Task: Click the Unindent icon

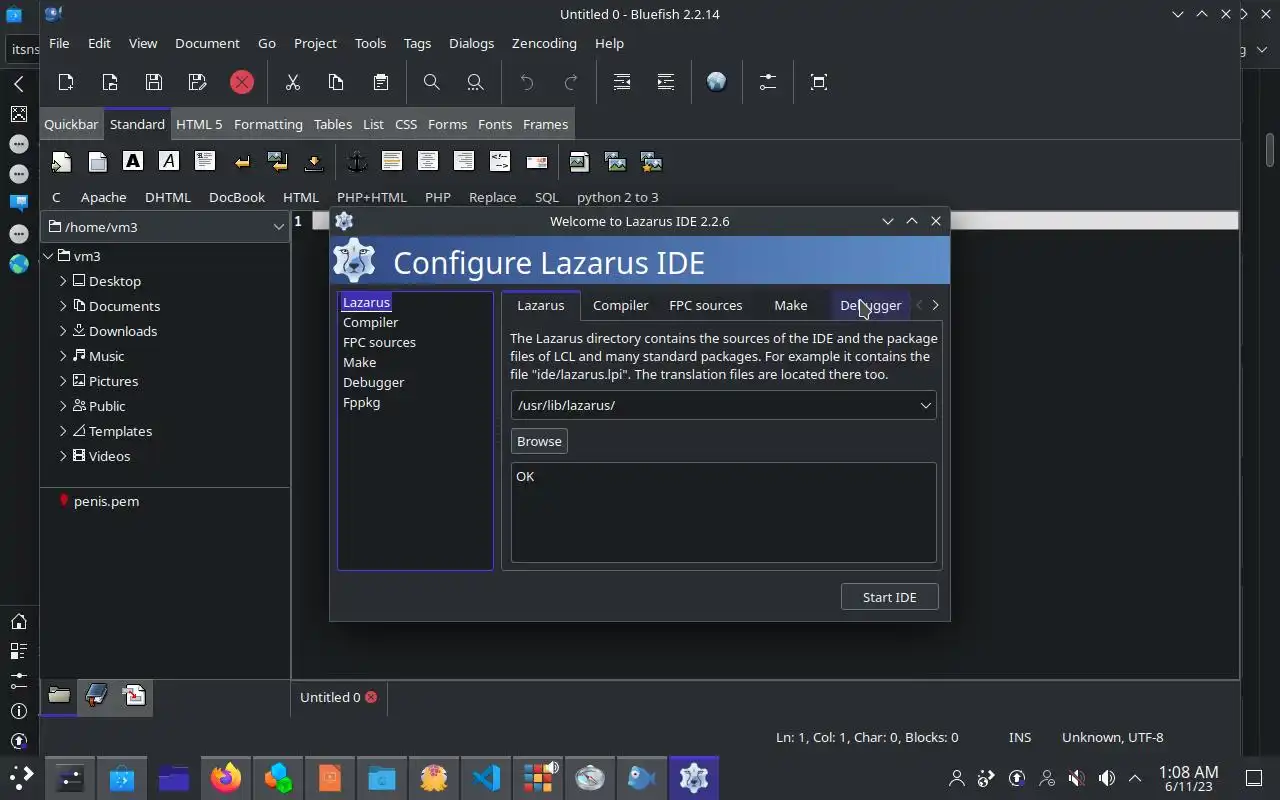Action: tap(622, 82)
